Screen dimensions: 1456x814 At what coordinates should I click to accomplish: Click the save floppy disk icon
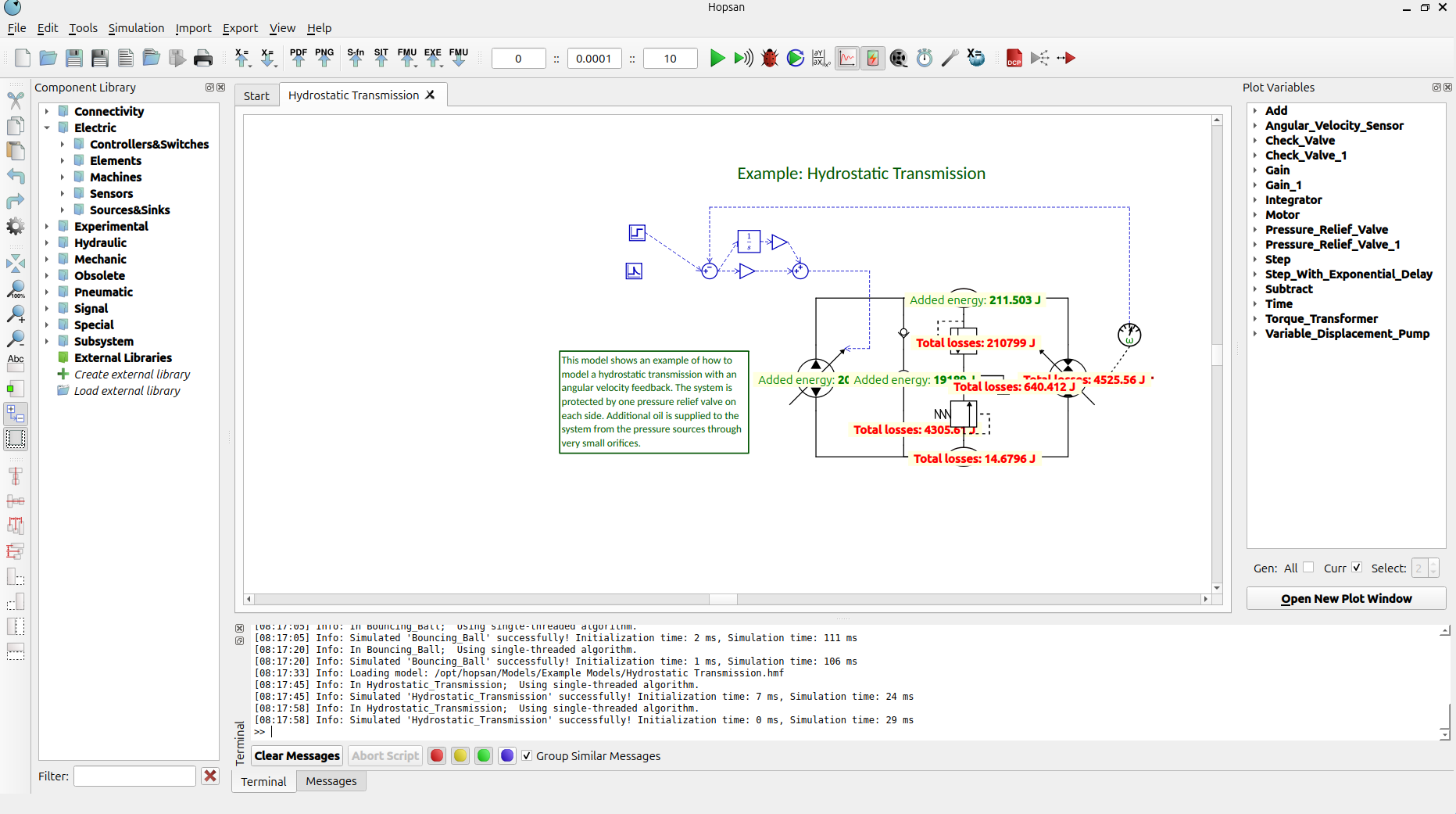[74, 58]
